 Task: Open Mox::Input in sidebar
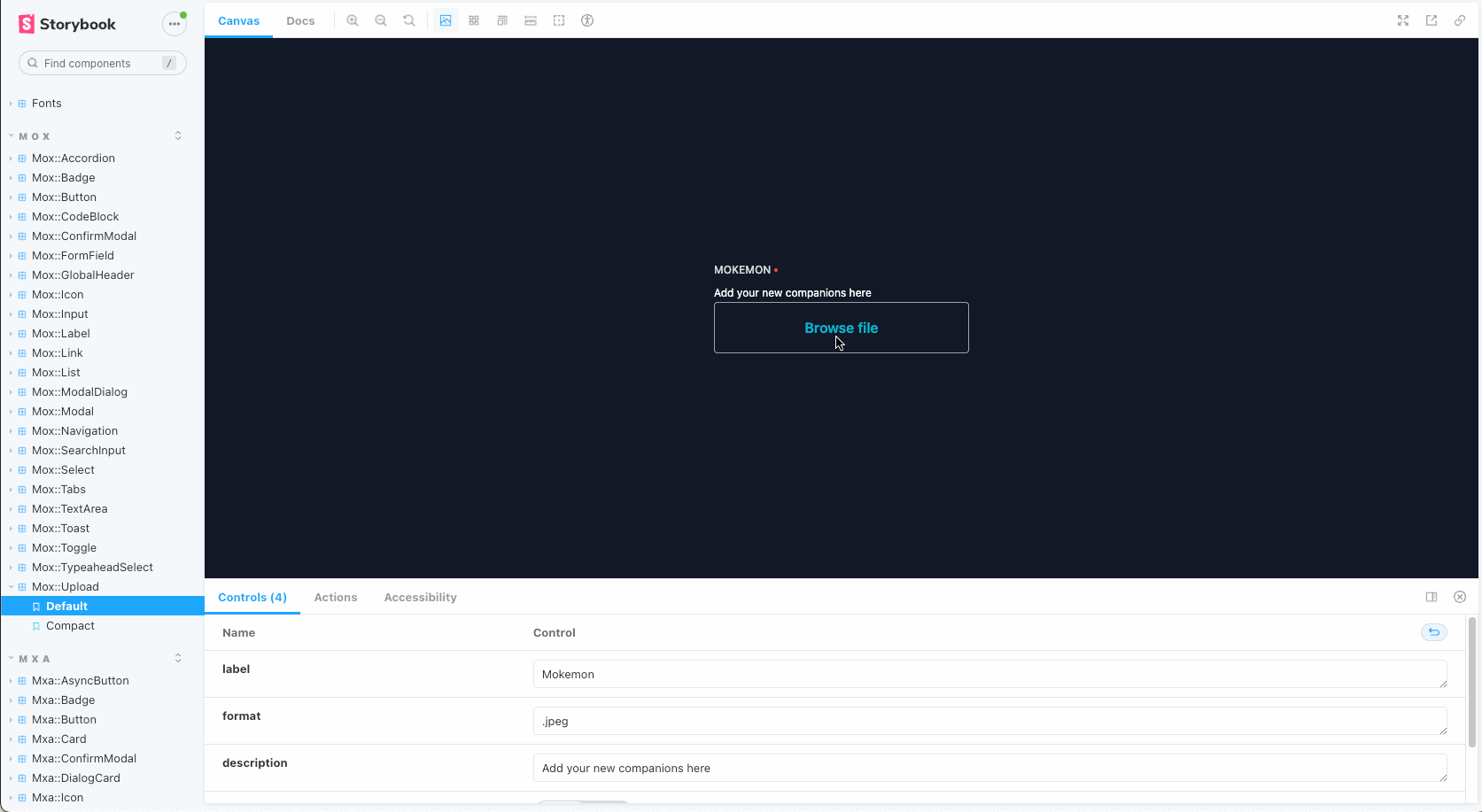60,314
